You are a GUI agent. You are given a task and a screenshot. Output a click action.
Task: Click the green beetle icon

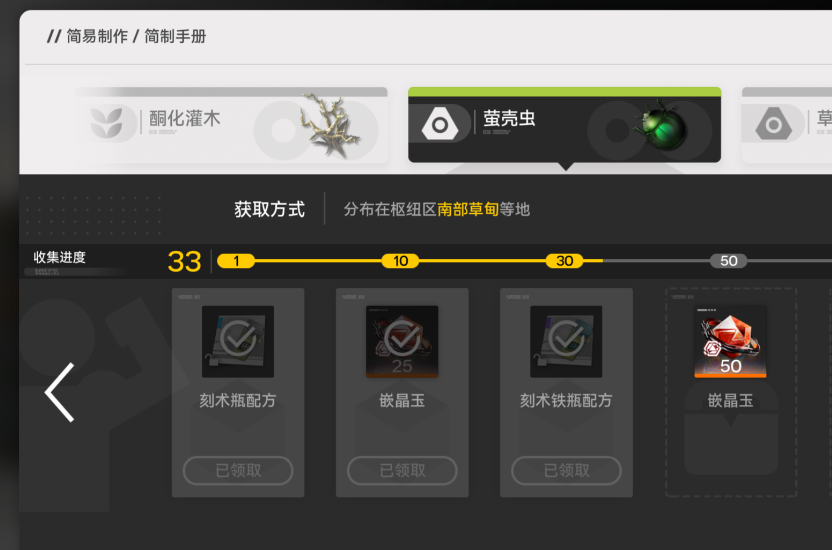[662, 125]
